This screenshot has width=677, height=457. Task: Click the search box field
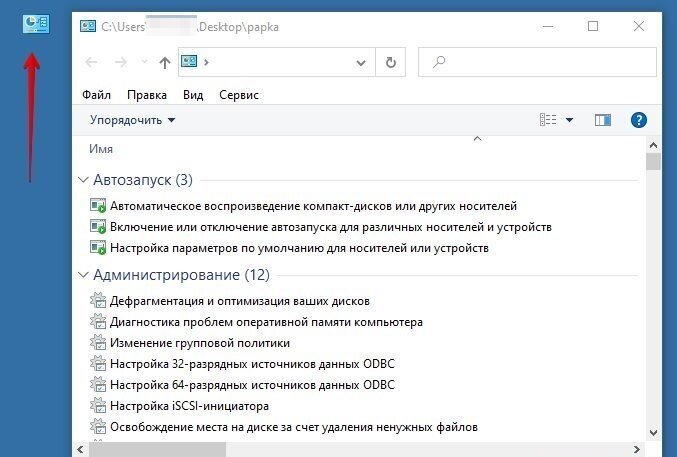pos(538,62)
